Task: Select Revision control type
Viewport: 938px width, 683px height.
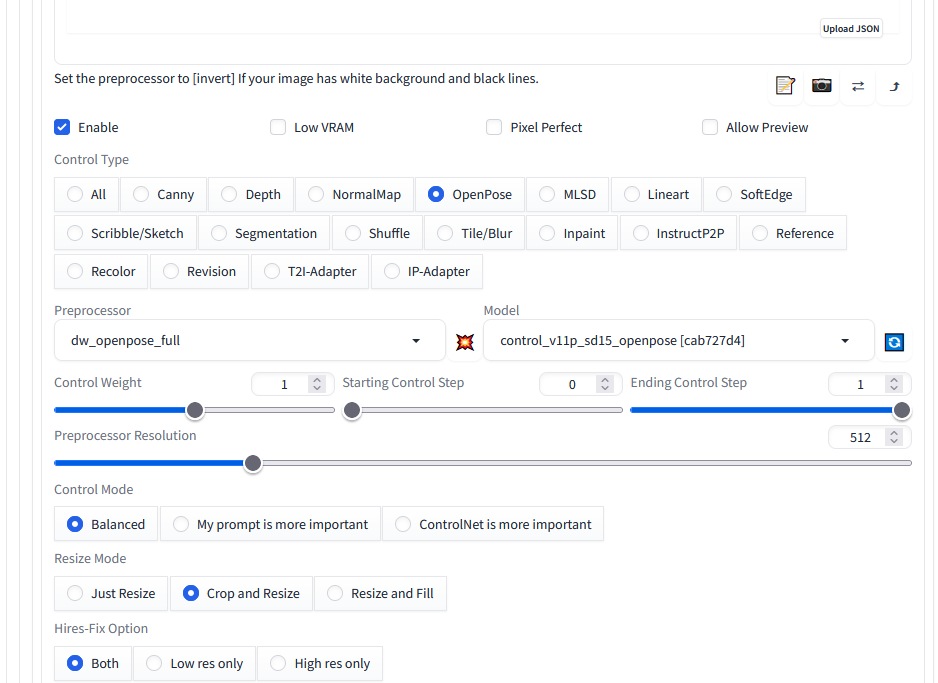Action: 199,272
